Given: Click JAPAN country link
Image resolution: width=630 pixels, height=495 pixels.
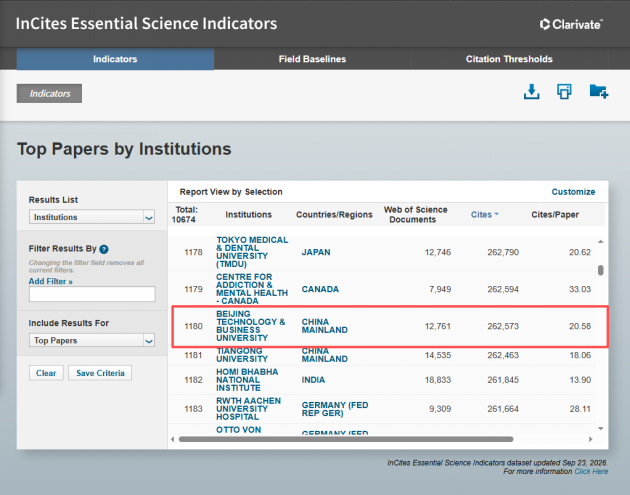Looking at the screenshot, I should (x=316, y=252).
